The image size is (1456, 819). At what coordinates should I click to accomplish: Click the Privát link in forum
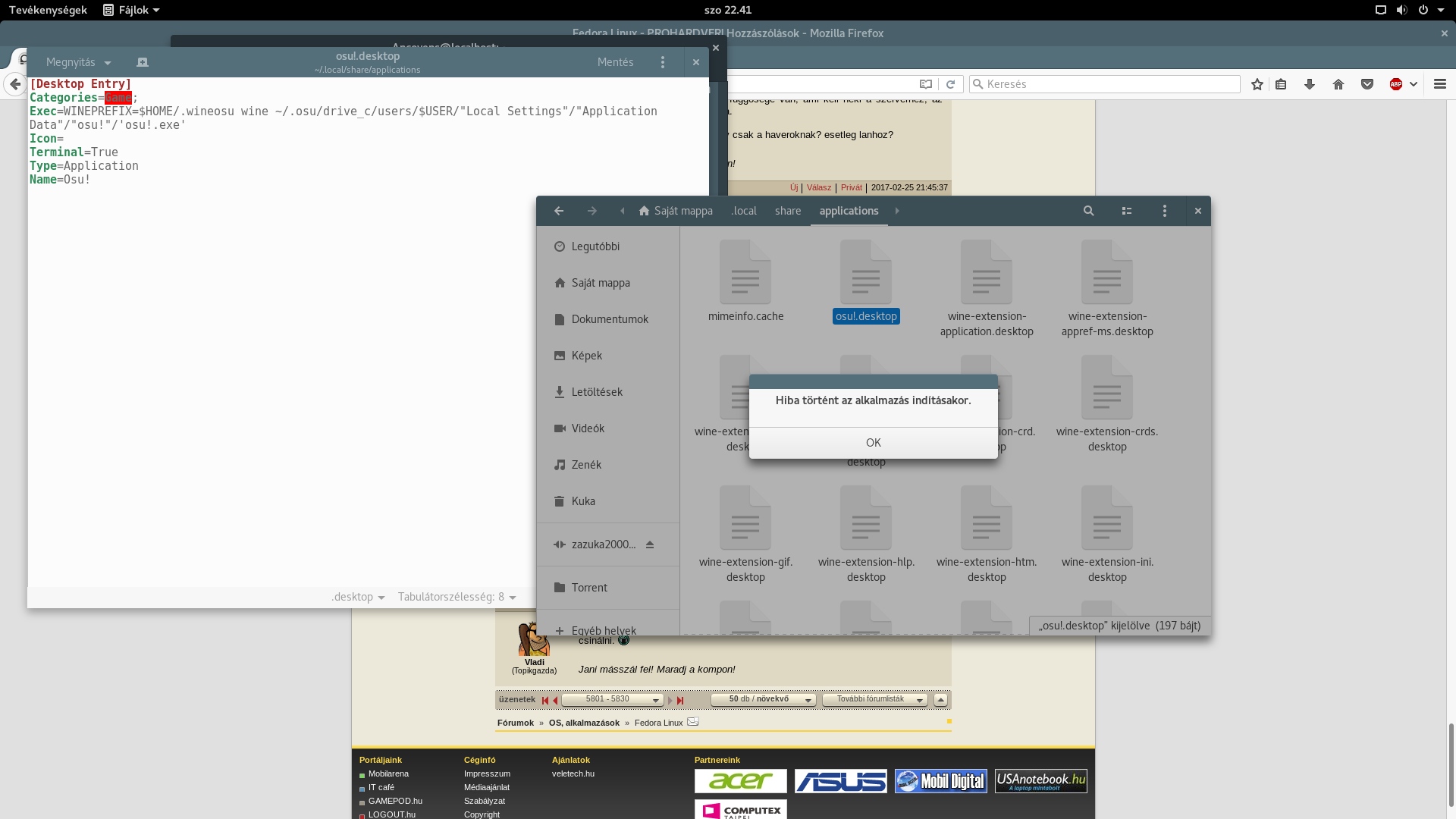point(851,187)
